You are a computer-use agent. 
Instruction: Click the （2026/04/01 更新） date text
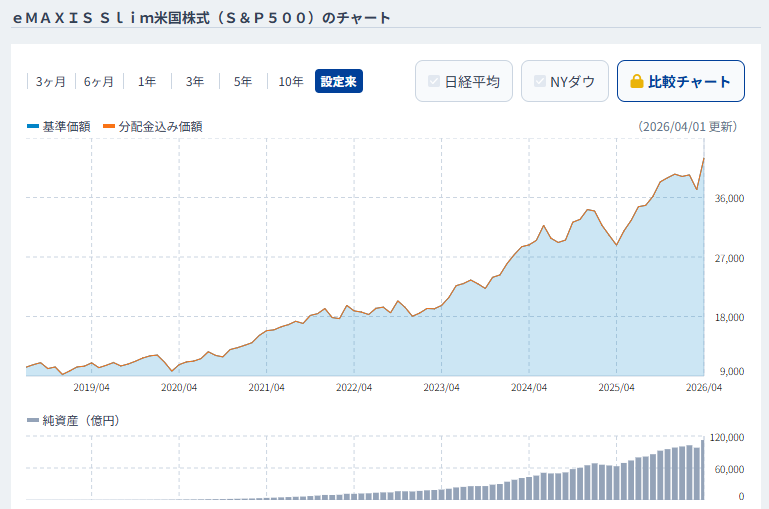pyautogui.click(x=687, y=127)
